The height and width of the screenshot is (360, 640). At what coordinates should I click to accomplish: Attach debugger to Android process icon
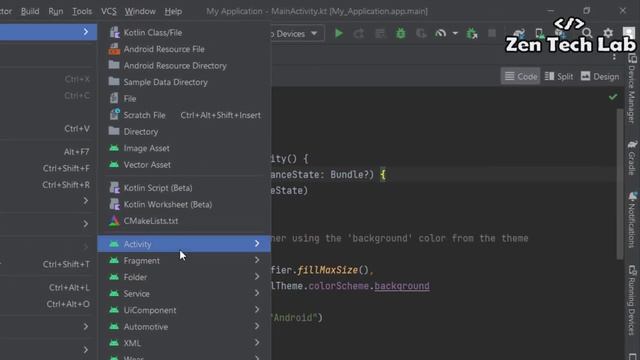(472, 33)
